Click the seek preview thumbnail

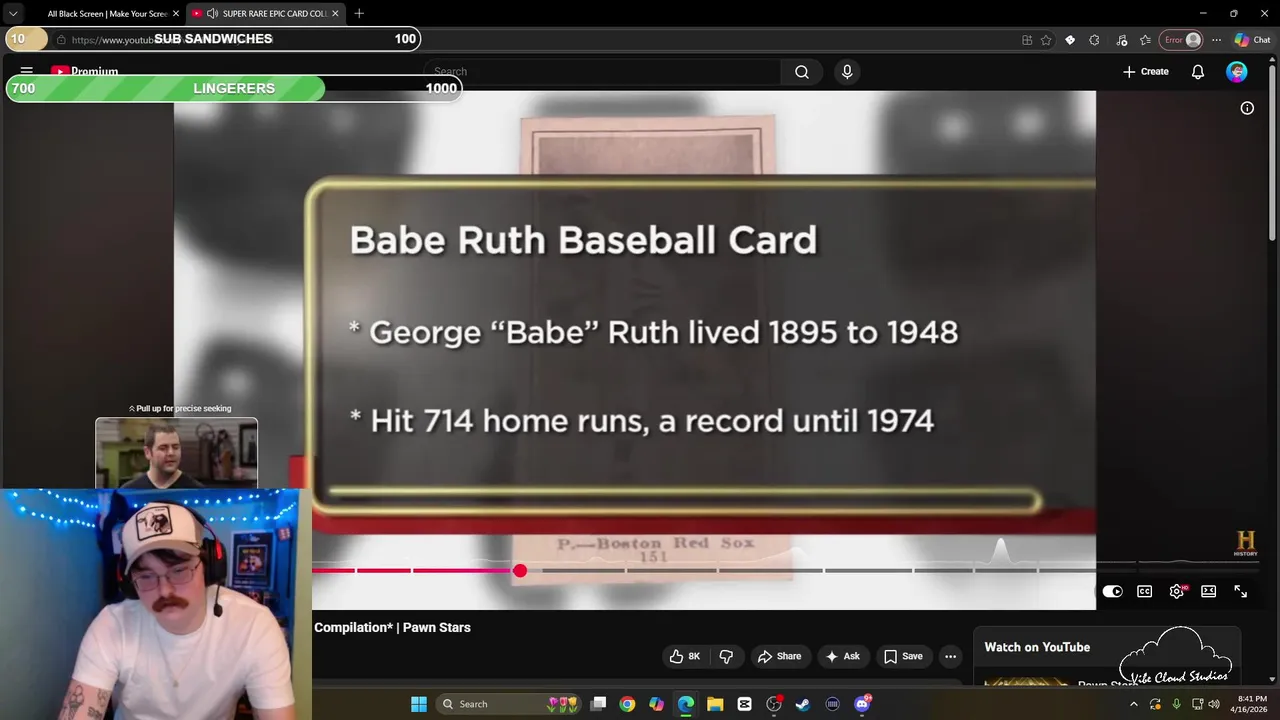pos(176,453)
